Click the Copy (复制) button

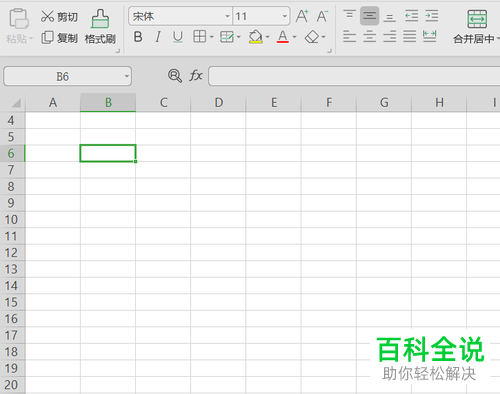pyautogui.click(x=59, y=38)
